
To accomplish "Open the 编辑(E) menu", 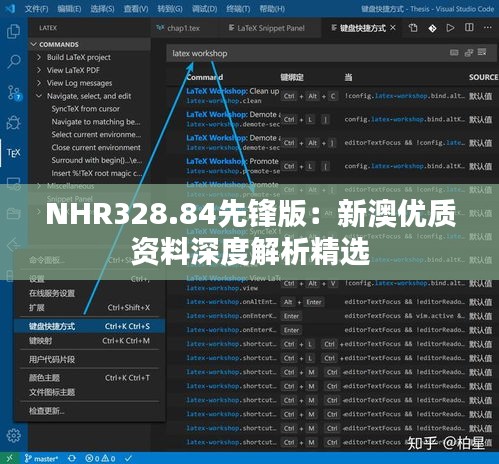I will click(x=69, y=9).
